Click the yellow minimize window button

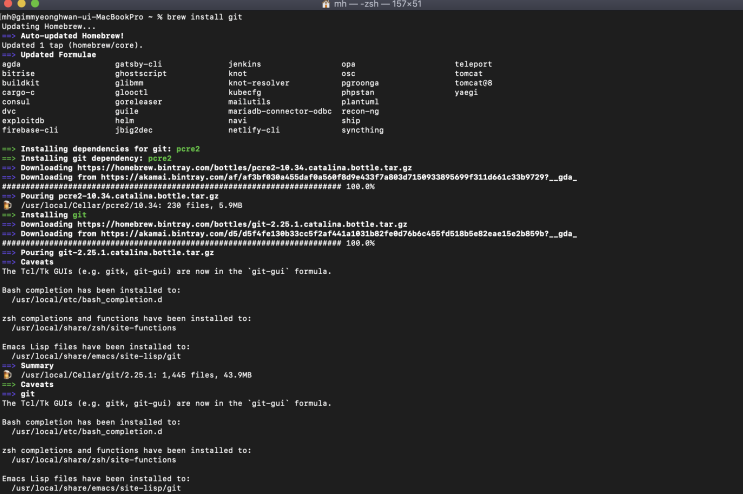click(x=21, y=3)
